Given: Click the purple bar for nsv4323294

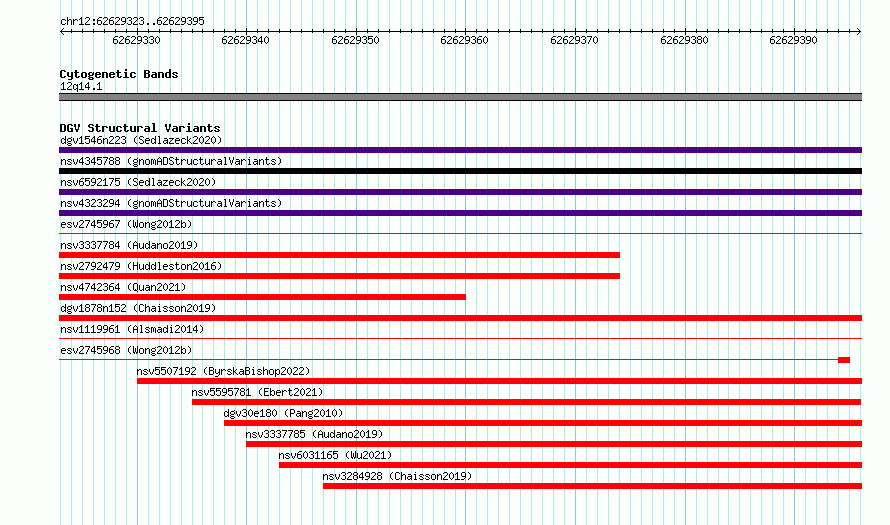Looking at the screenshot, I should pyautogui.click(x=460, y=213).
